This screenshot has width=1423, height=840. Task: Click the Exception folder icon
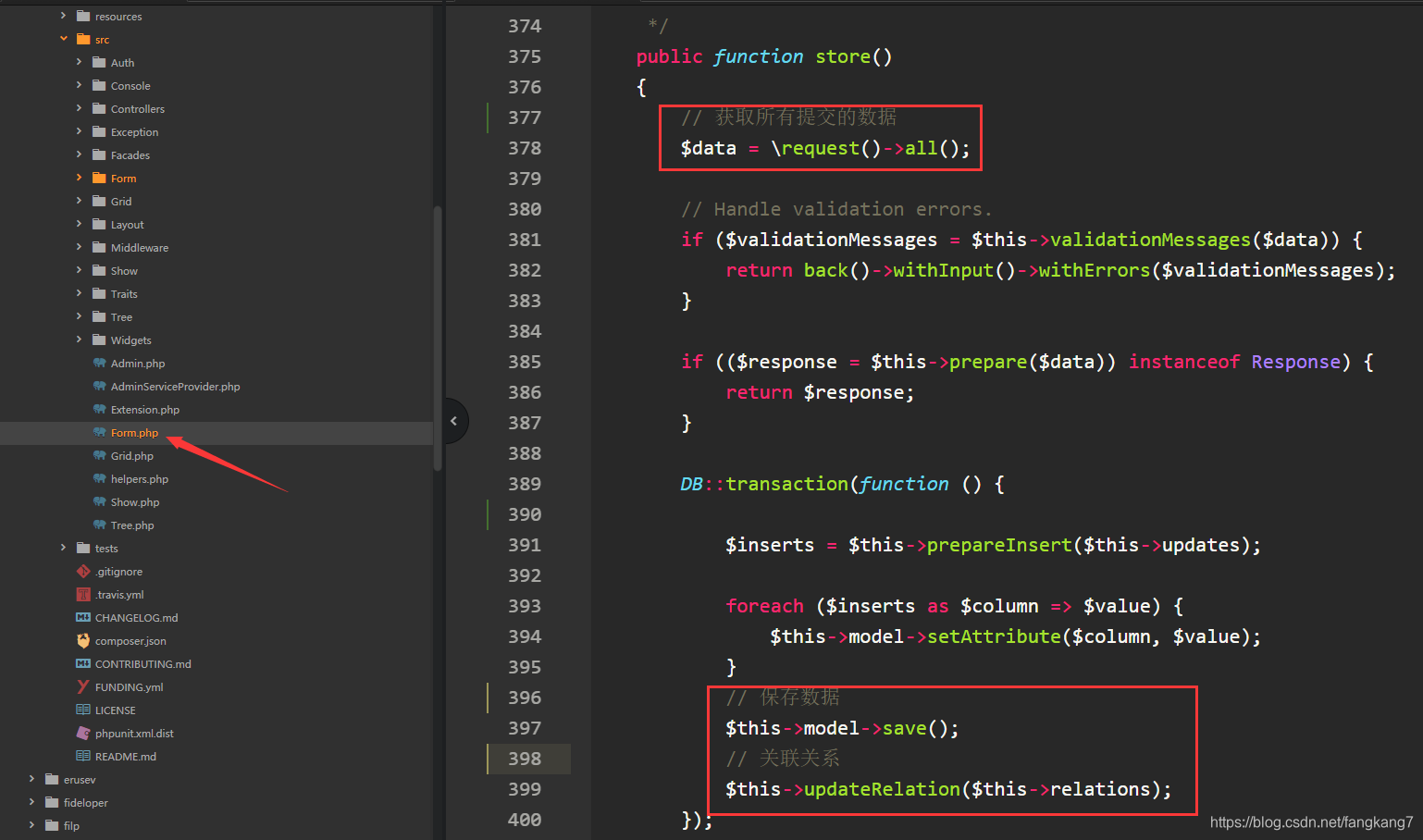click(x=99, y=131)
